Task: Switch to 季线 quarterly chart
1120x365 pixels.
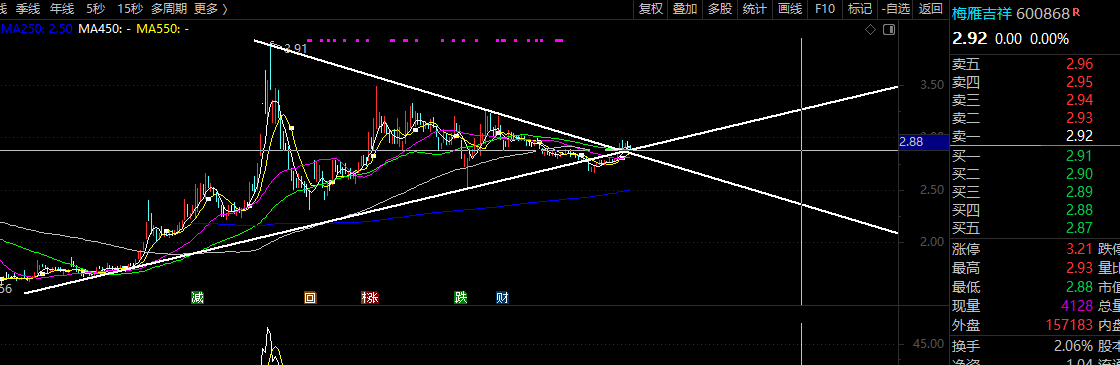Action: tap(29, 9)
